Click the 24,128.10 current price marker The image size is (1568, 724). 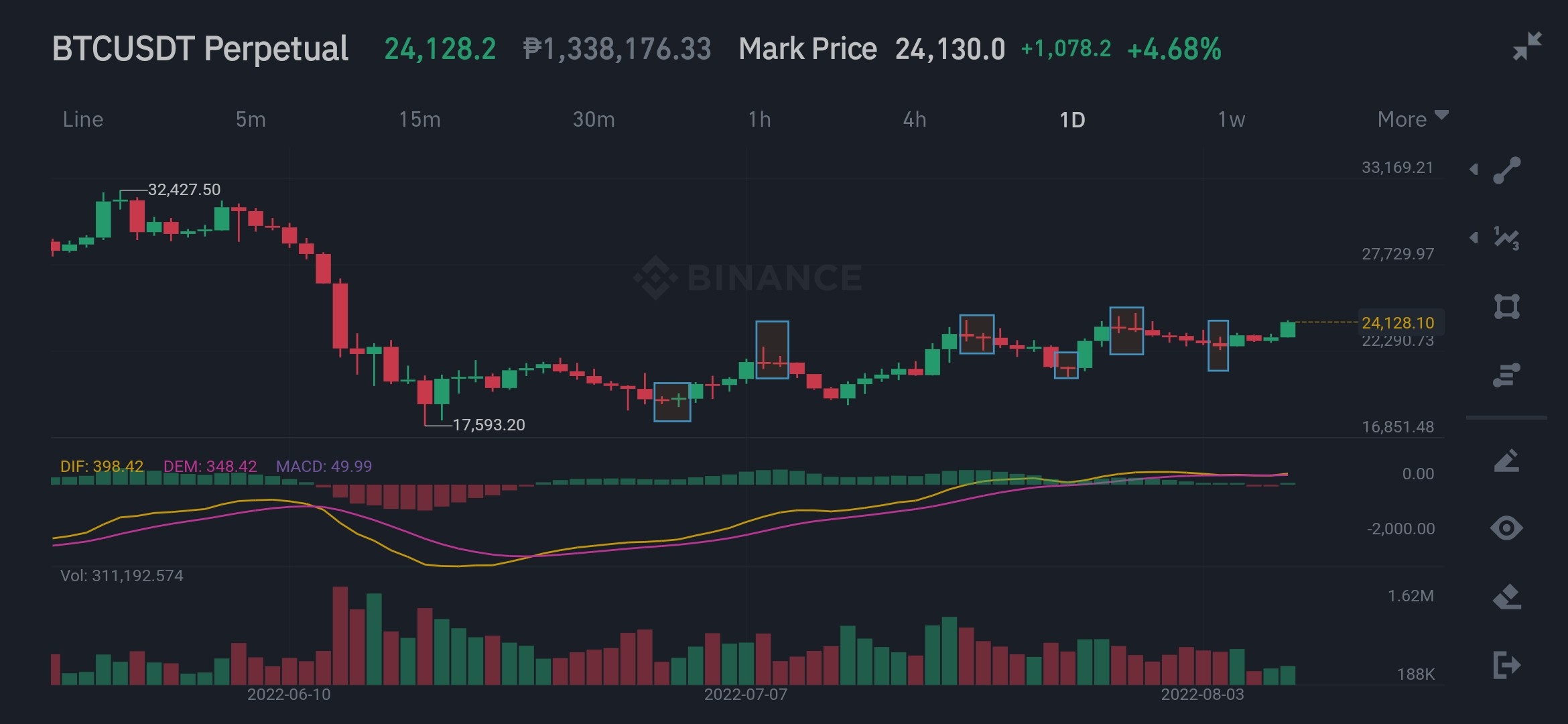tap(1398, 323)
